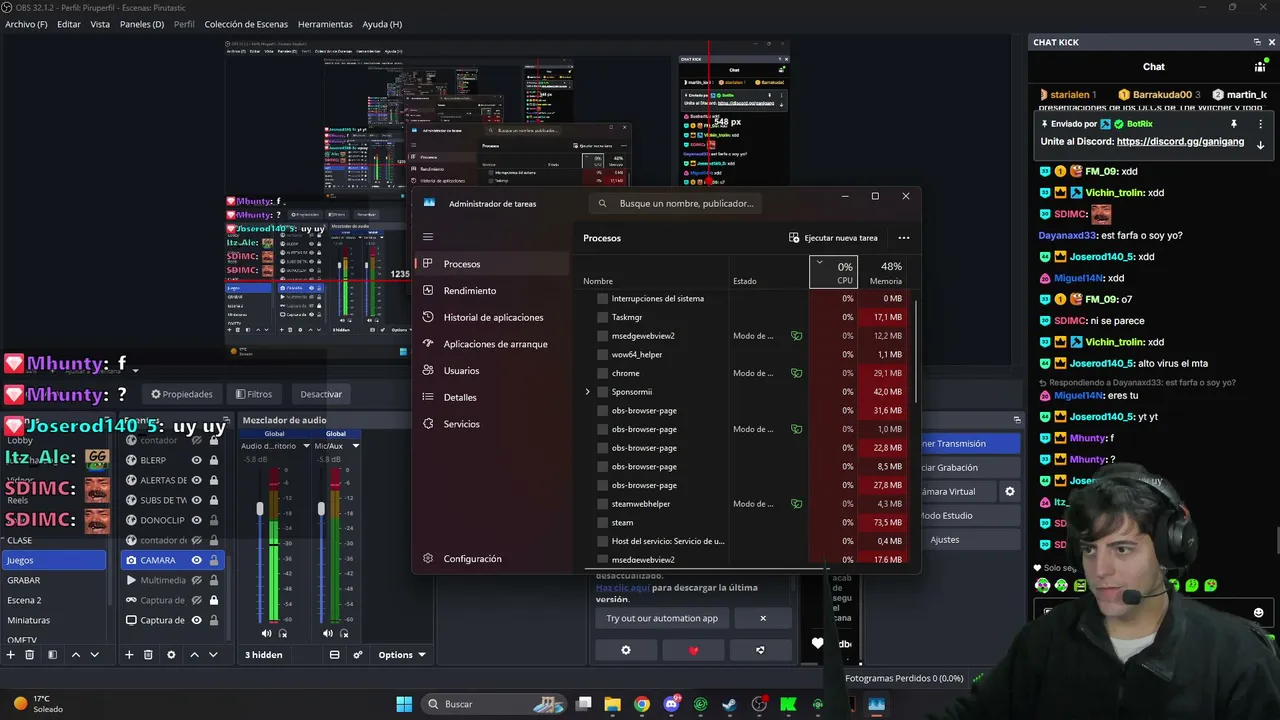Move the selected scene down

click(95, 655)
